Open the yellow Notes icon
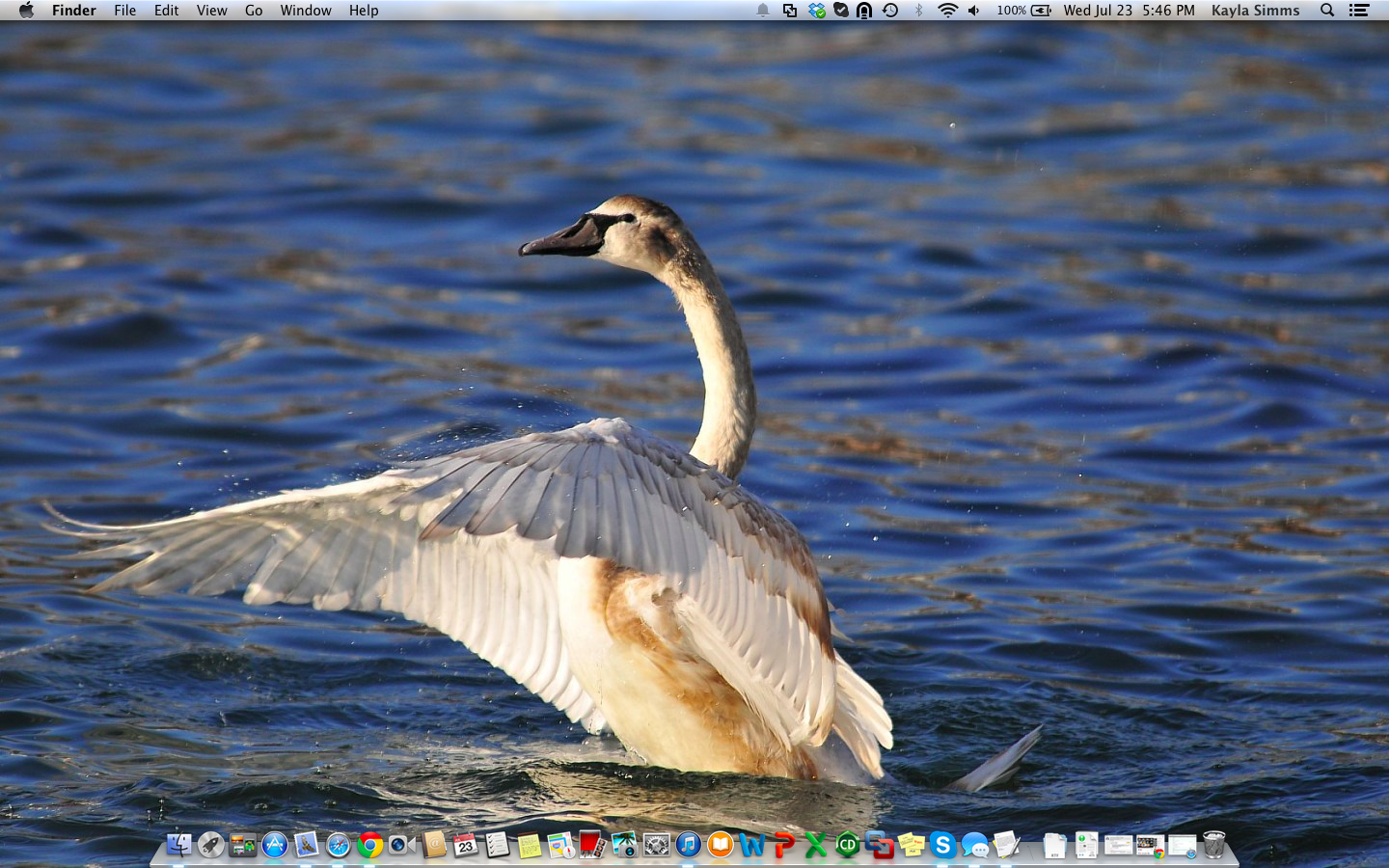The height and width of the screenshot is (868, 1389). [x=529, y=846]
